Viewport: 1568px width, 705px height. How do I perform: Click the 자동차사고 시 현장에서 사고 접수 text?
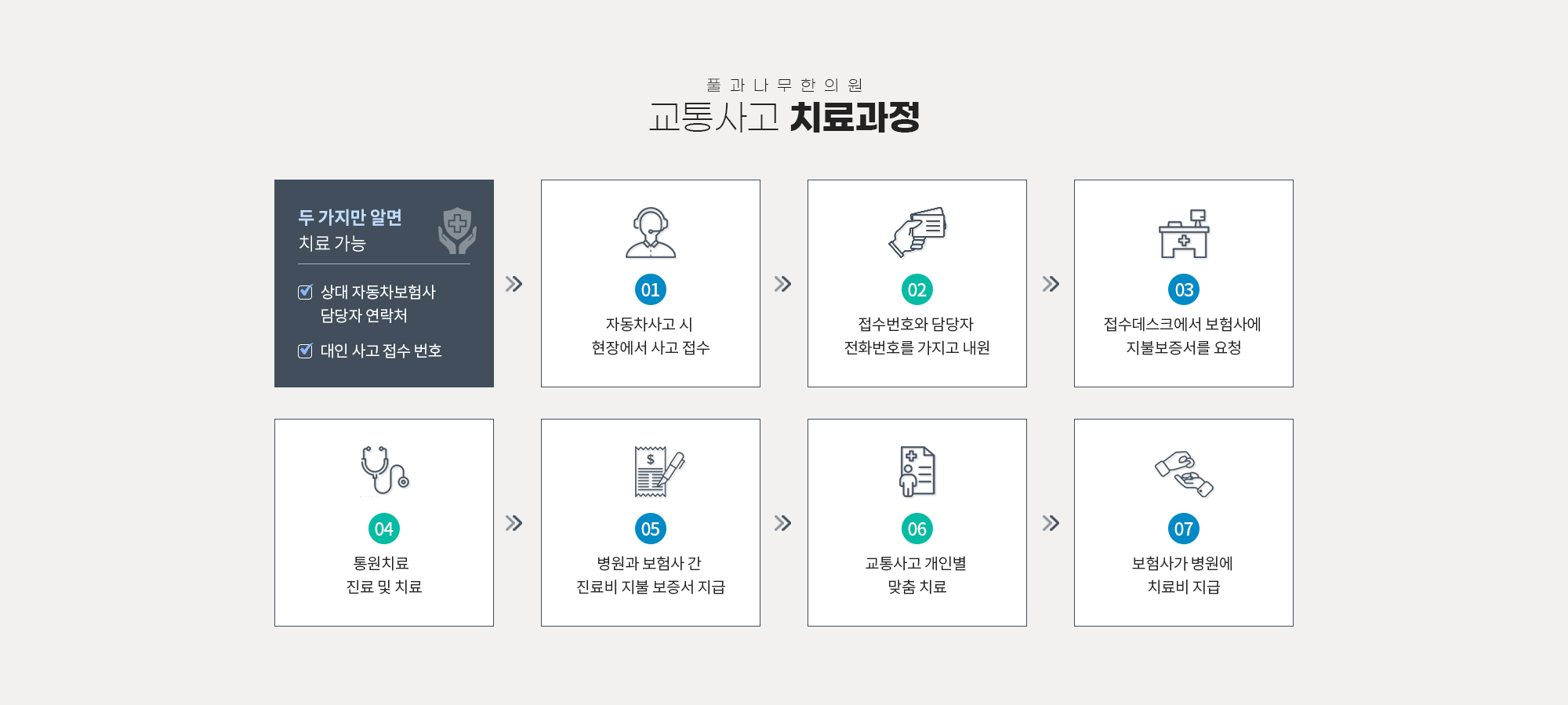(651, 336)
